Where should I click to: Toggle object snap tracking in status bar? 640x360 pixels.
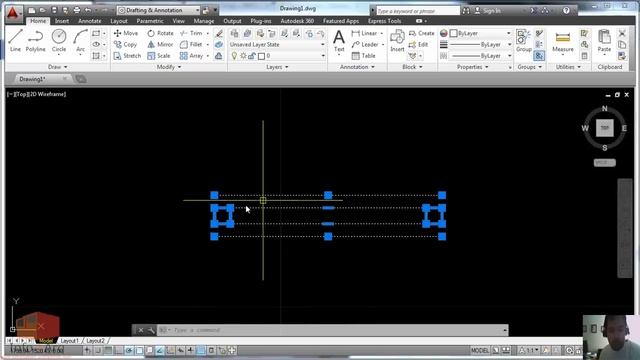[x=160, y=350]
